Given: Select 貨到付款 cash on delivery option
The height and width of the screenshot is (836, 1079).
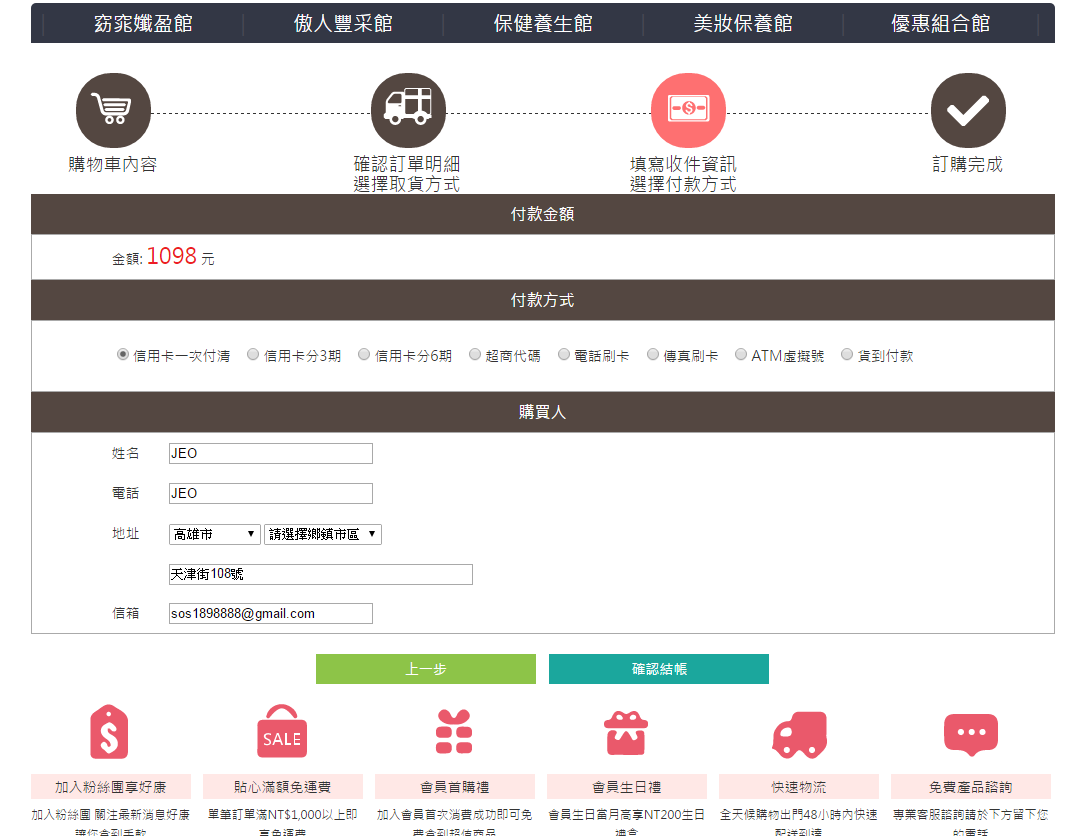Looking at the screenshot, I should [x=847, y=355].
